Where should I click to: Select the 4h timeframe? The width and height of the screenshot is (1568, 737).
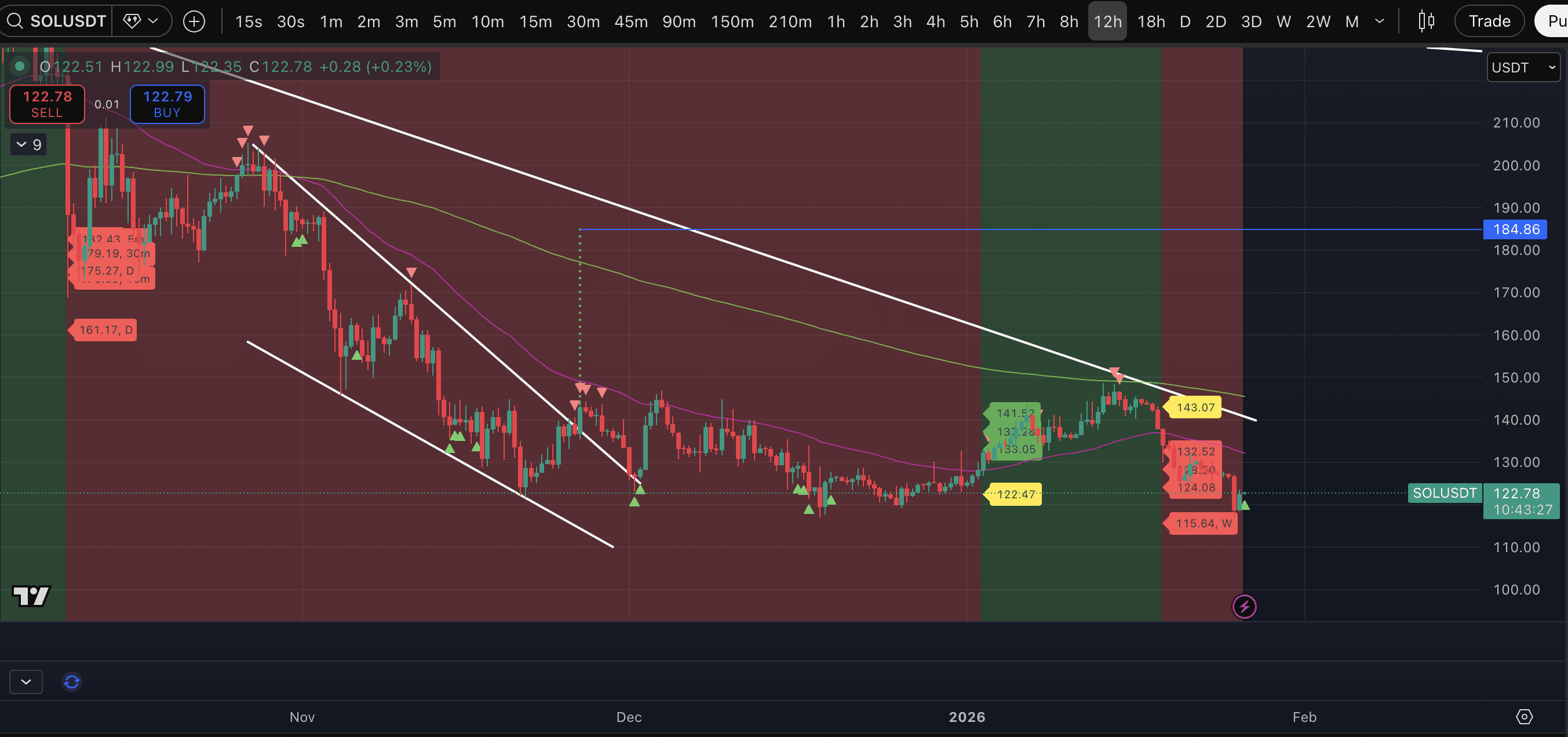point(935,21)
